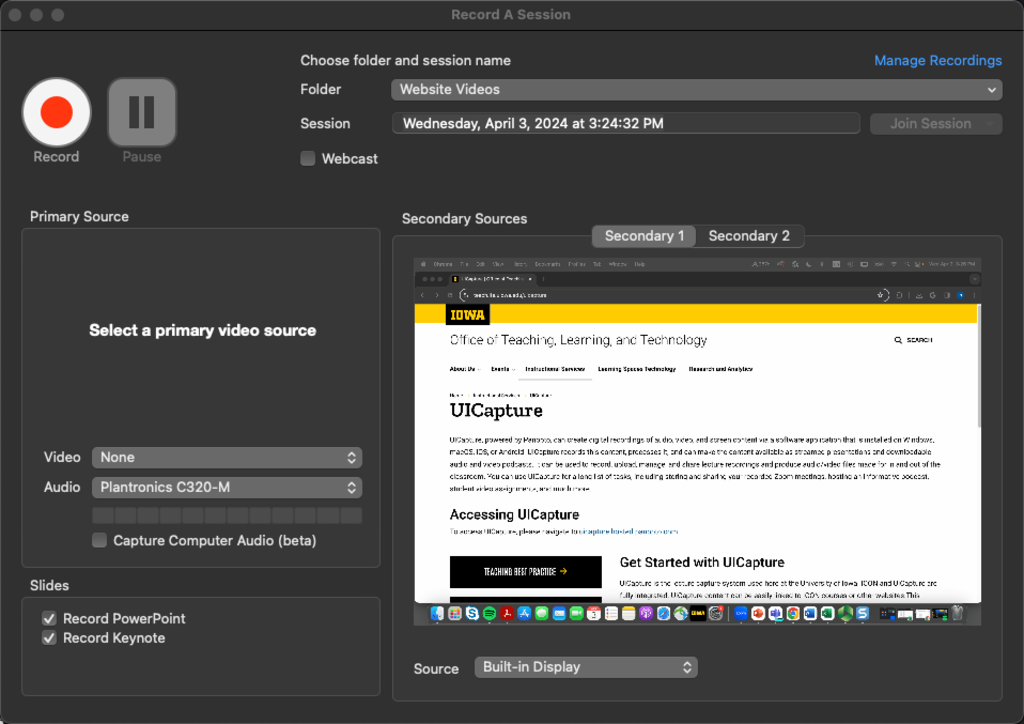Toggle Capture Computer Audio (beta)
Screen dimensions: 1024x724
point(99,539)
